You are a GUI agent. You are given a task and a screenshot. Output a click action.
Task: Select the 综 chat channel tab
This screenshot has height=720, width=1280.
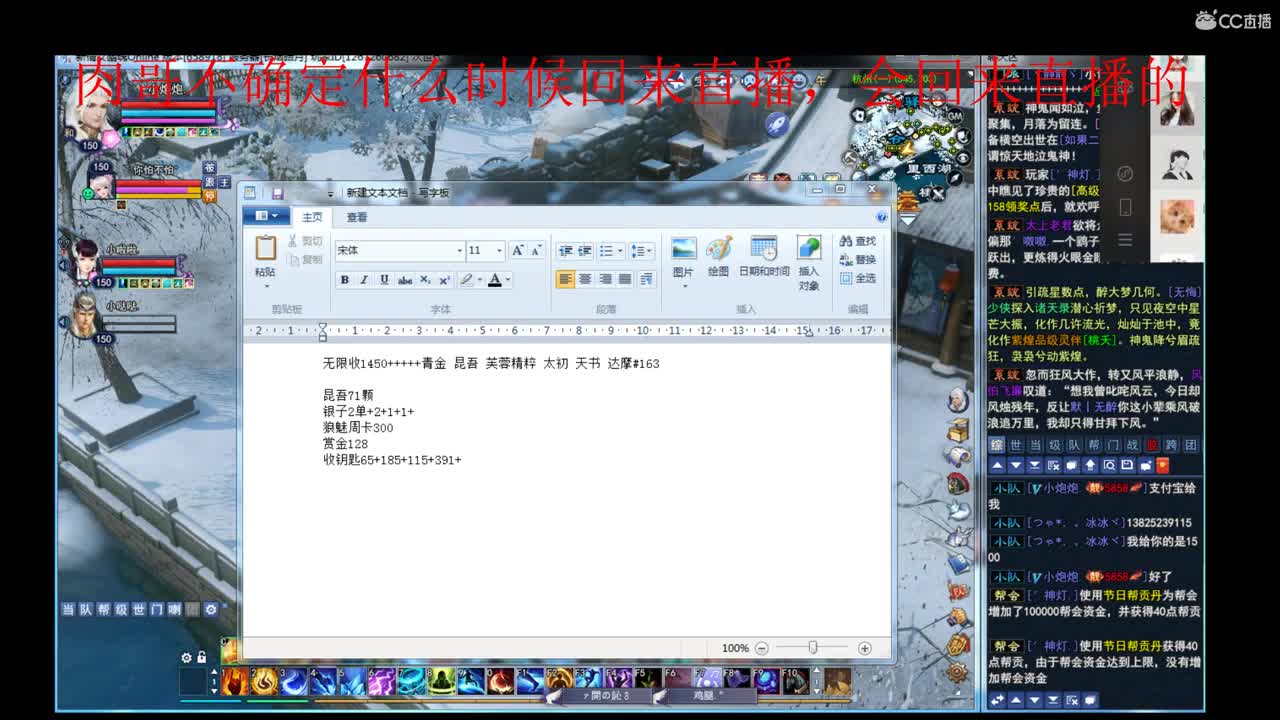pos(997,445)
